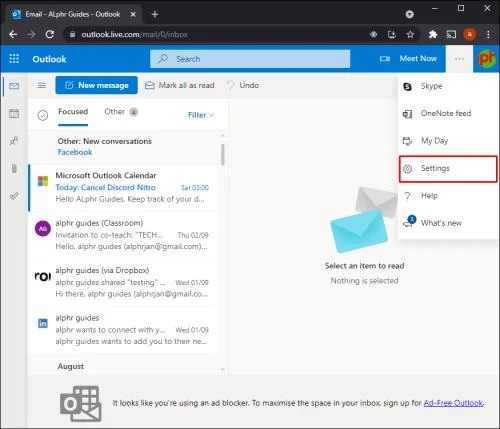500x429 pixels.
Task: Click the browser address bar URL
Action: (x=135, y=34)
